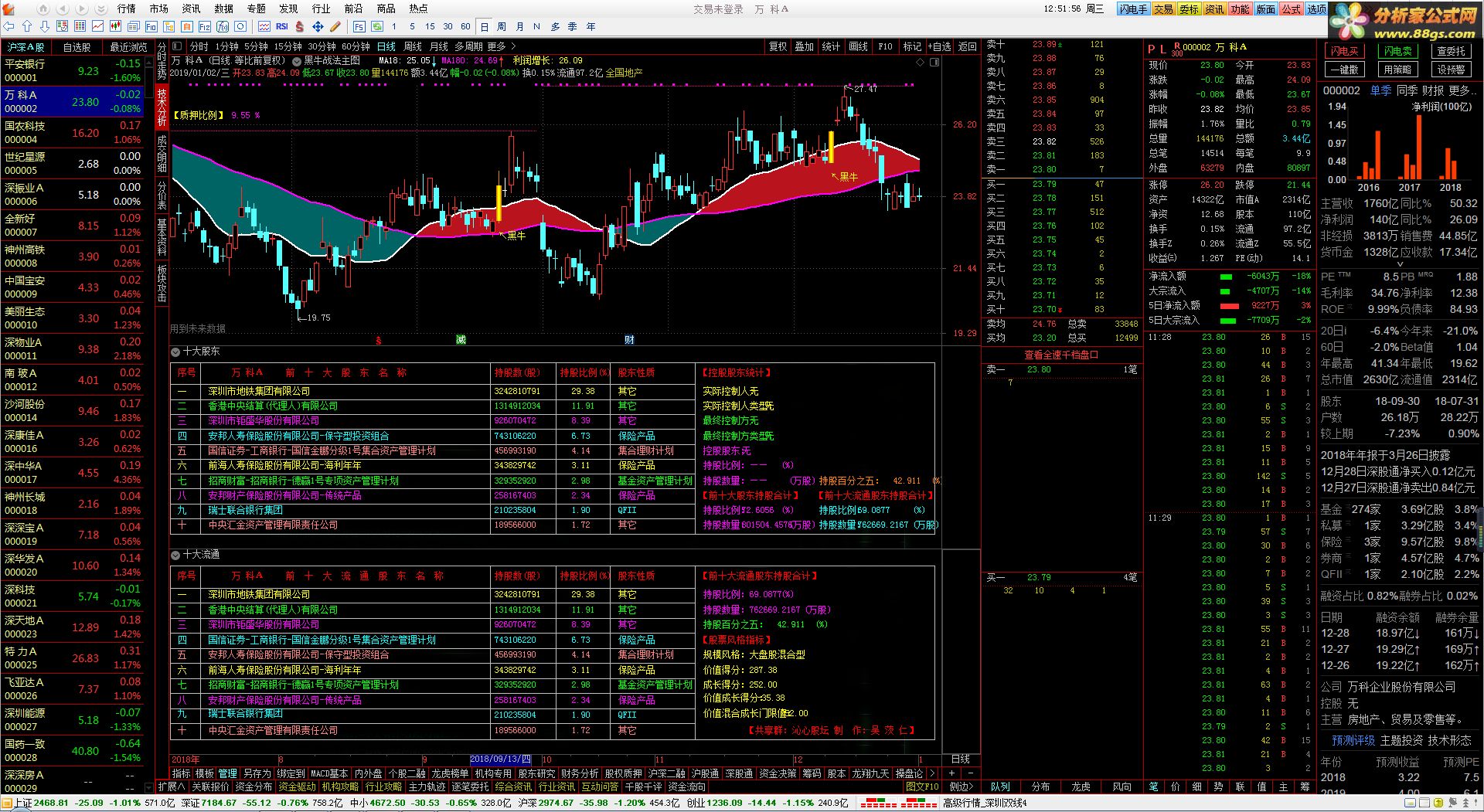Switch to 5-minute period in toolbar

[x=412, y=26]
